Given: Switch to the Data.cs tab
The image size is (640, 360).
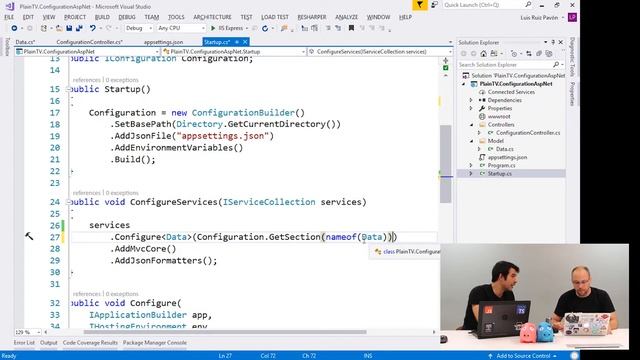Looking at the screenshot, I should pos(25,42).
